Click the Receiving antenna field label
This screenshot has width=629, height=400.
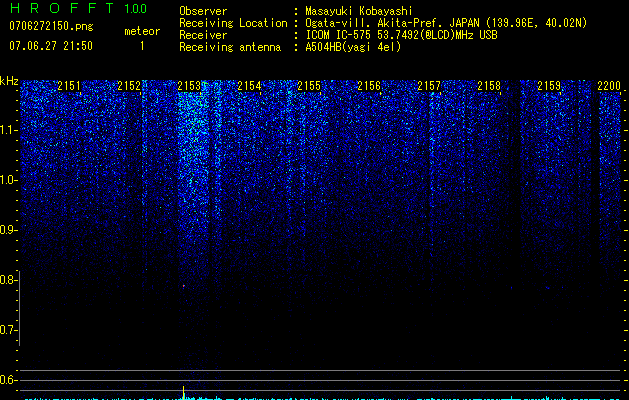coord(230,47)
